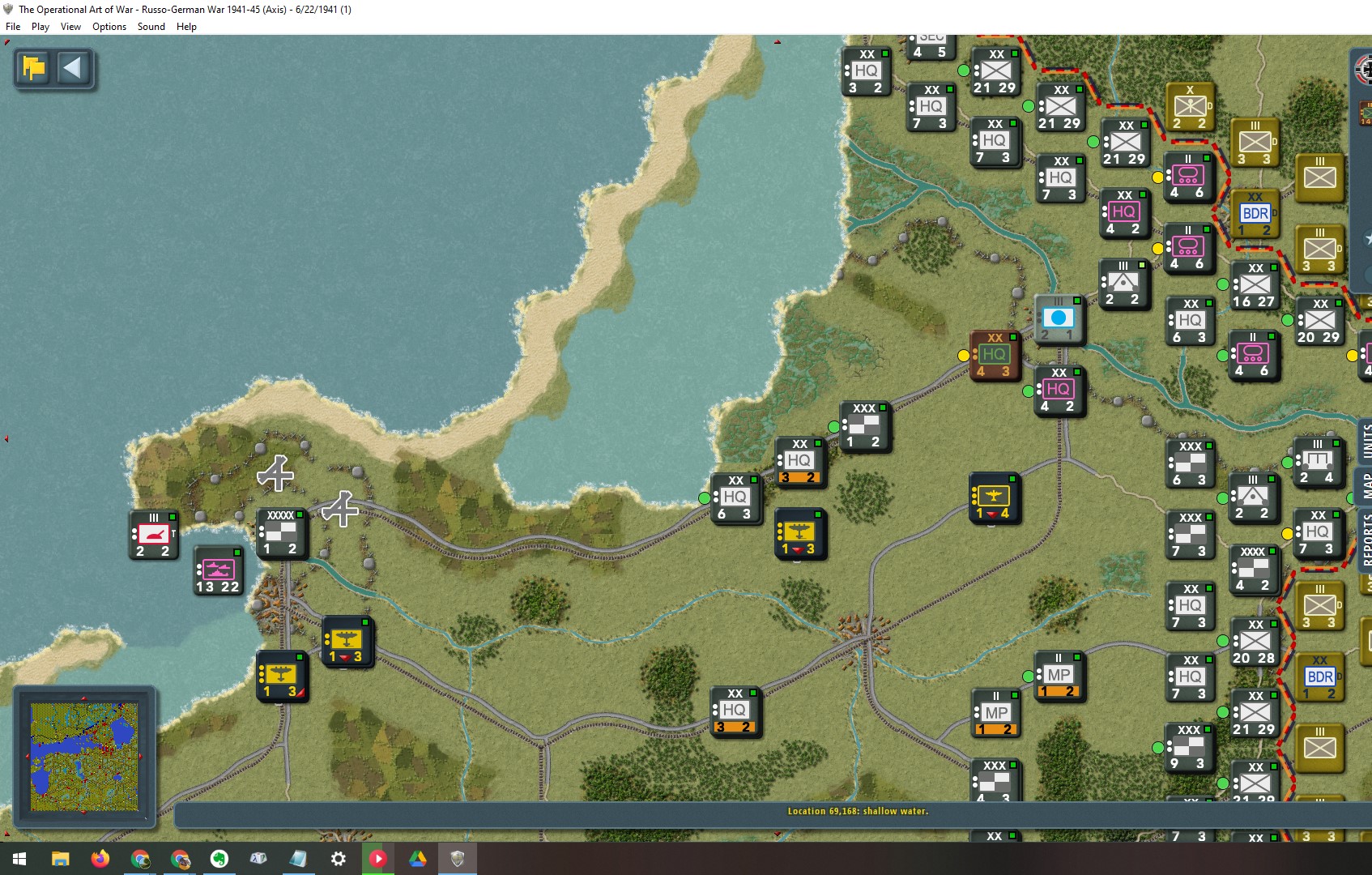
Task: Open the Help menu
Action: point(186,27)
